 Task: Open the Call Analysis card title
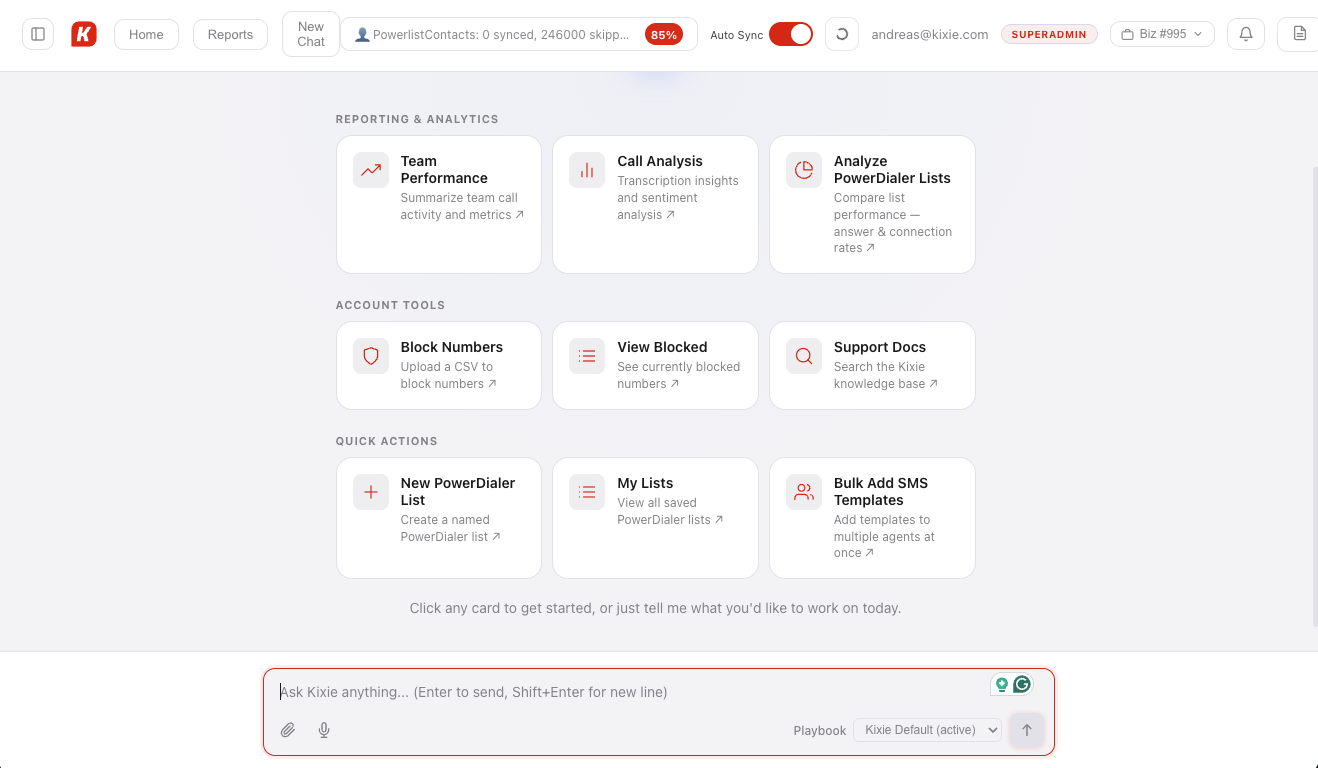point(660,161)
